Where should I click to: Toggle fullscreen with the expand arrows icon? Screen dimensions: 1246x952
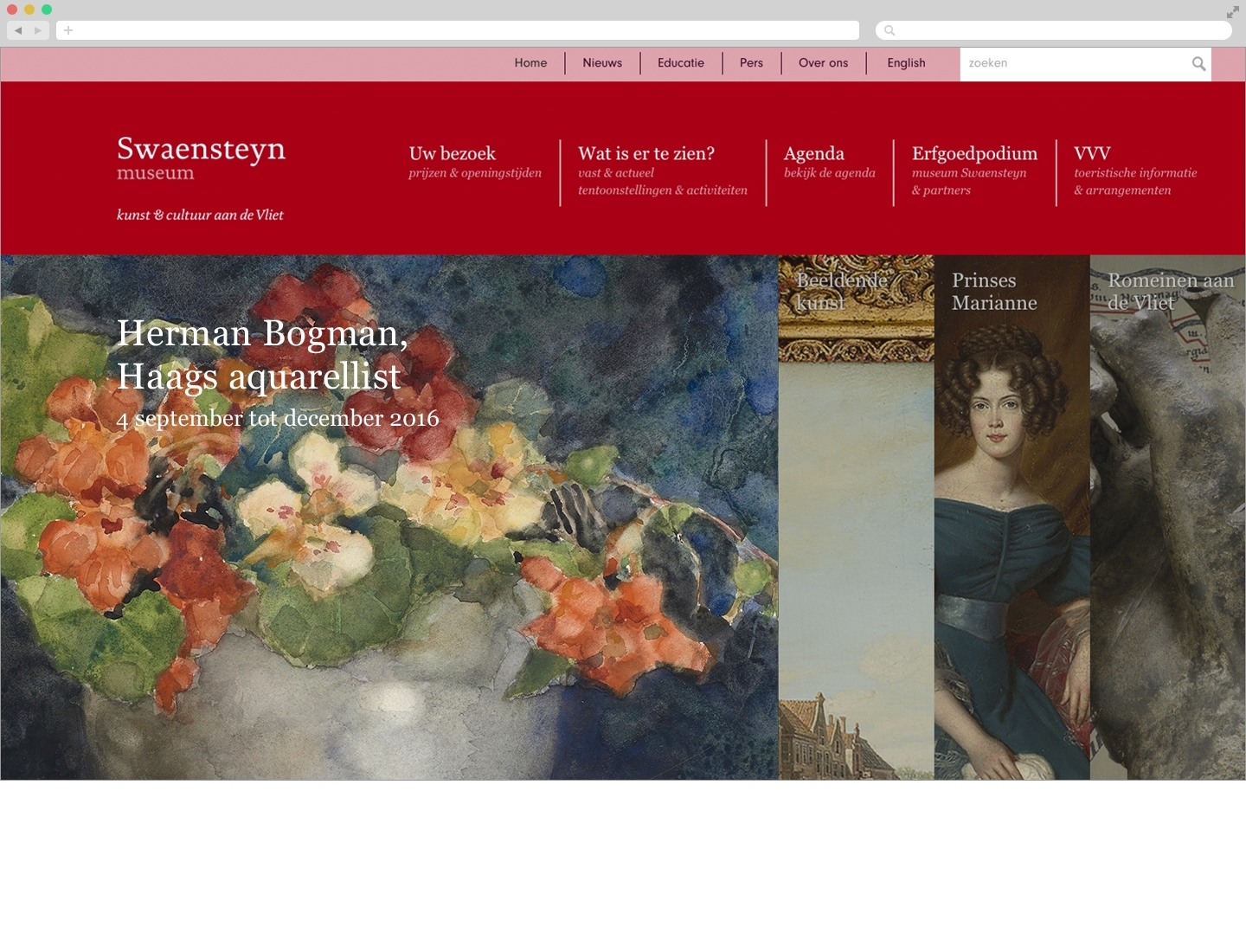click(x=1233, y=12)
